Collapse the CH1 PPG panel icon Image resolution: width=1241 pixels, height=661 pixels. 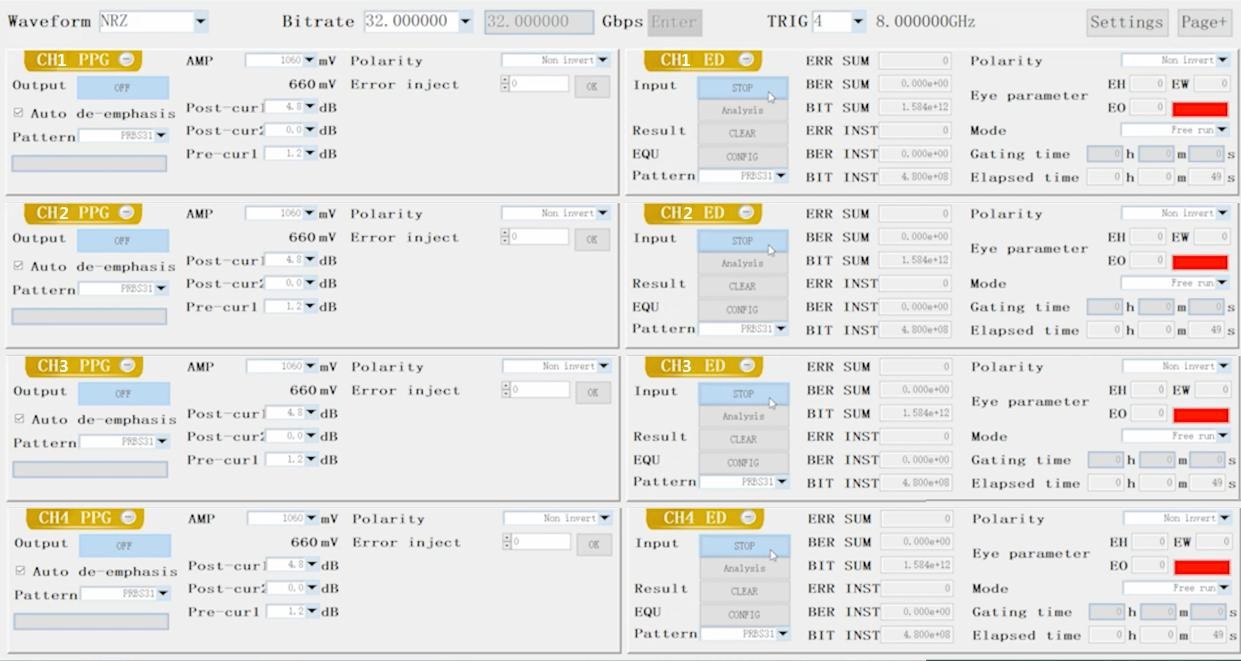(127, 60)
